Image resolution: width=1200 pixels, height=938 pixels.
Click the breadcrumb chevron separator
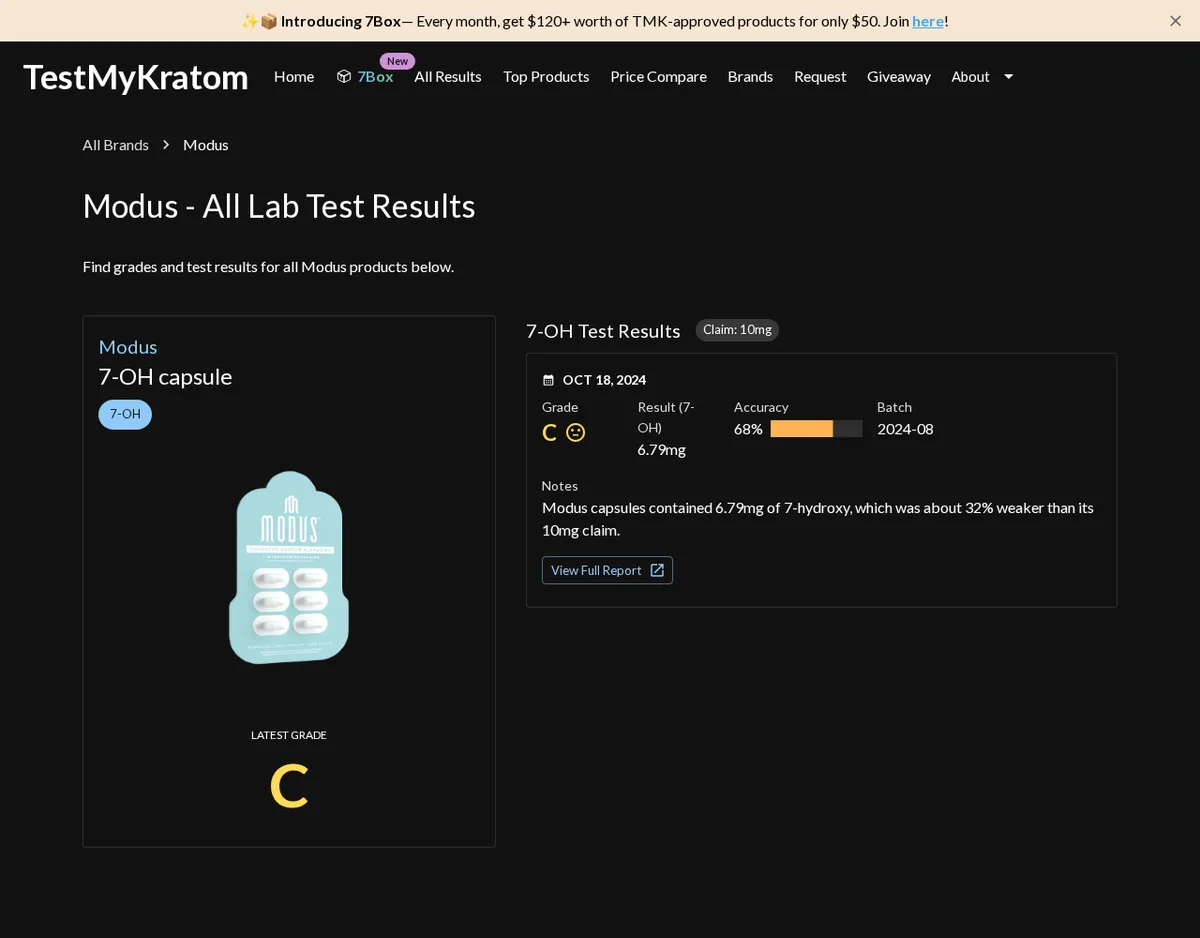point(166,145)
